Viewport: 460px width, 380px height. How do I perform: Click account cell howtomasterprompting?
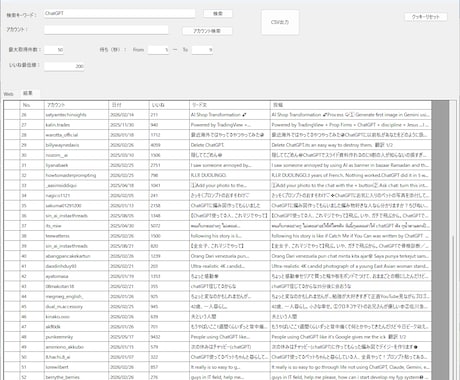[x=76, y=175]
